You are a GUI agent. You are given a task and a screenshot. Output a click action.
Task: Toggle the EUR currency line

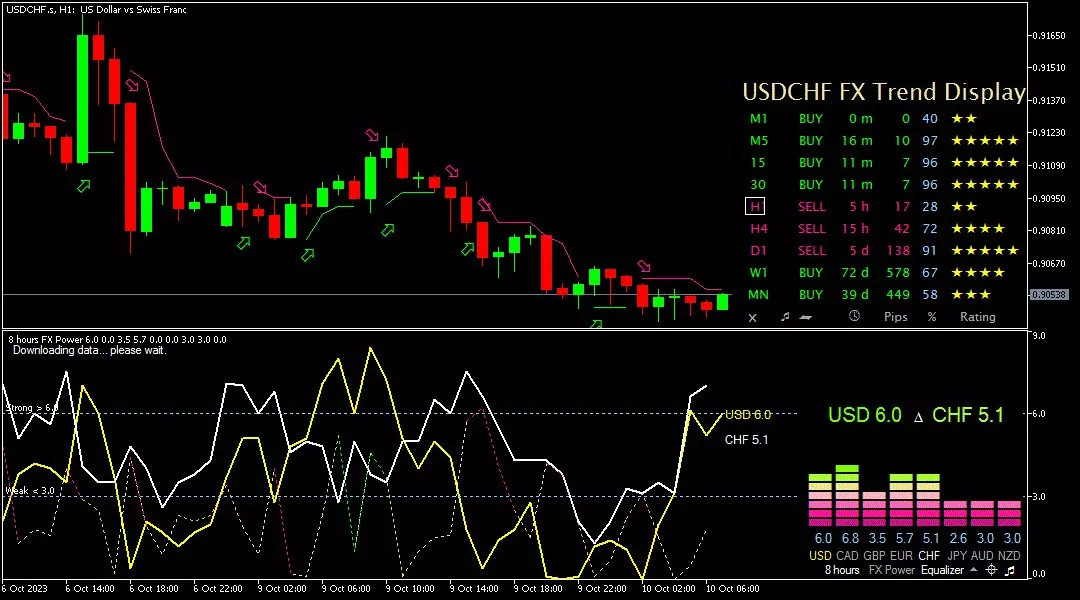click(901, 556)
